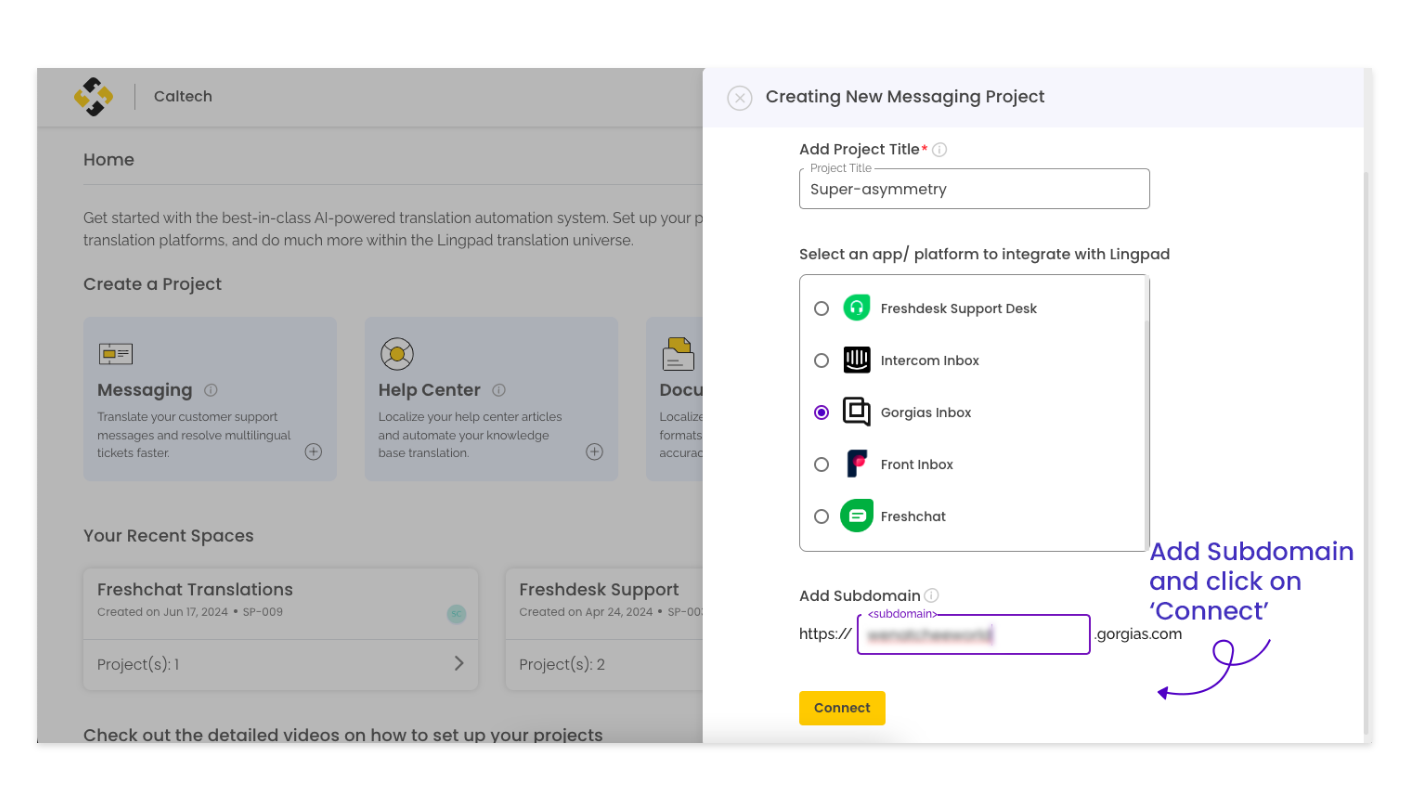Click the Freshdesk Support Desk label
Screen dimensions: 1409x811
coord(959,309)
